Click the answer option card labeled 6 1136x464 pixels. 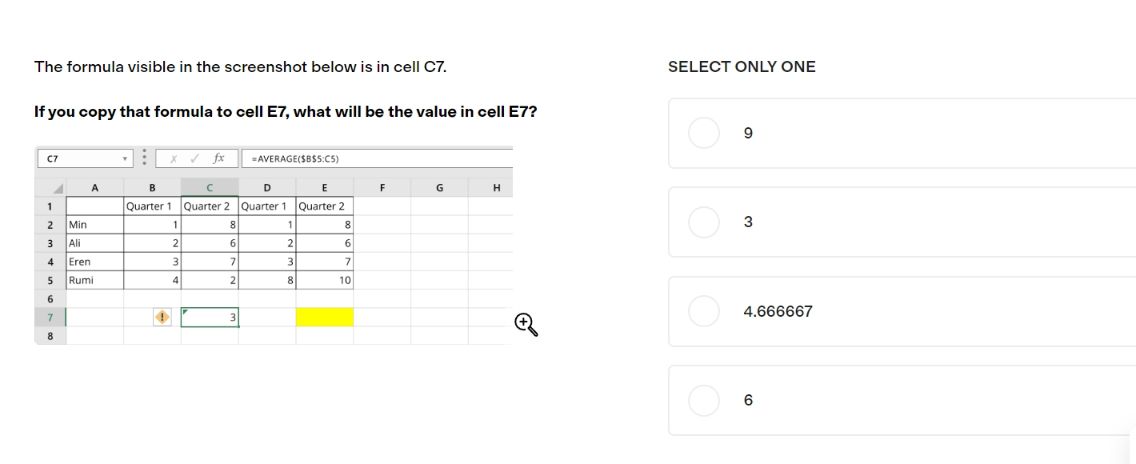tap(902, 400)
